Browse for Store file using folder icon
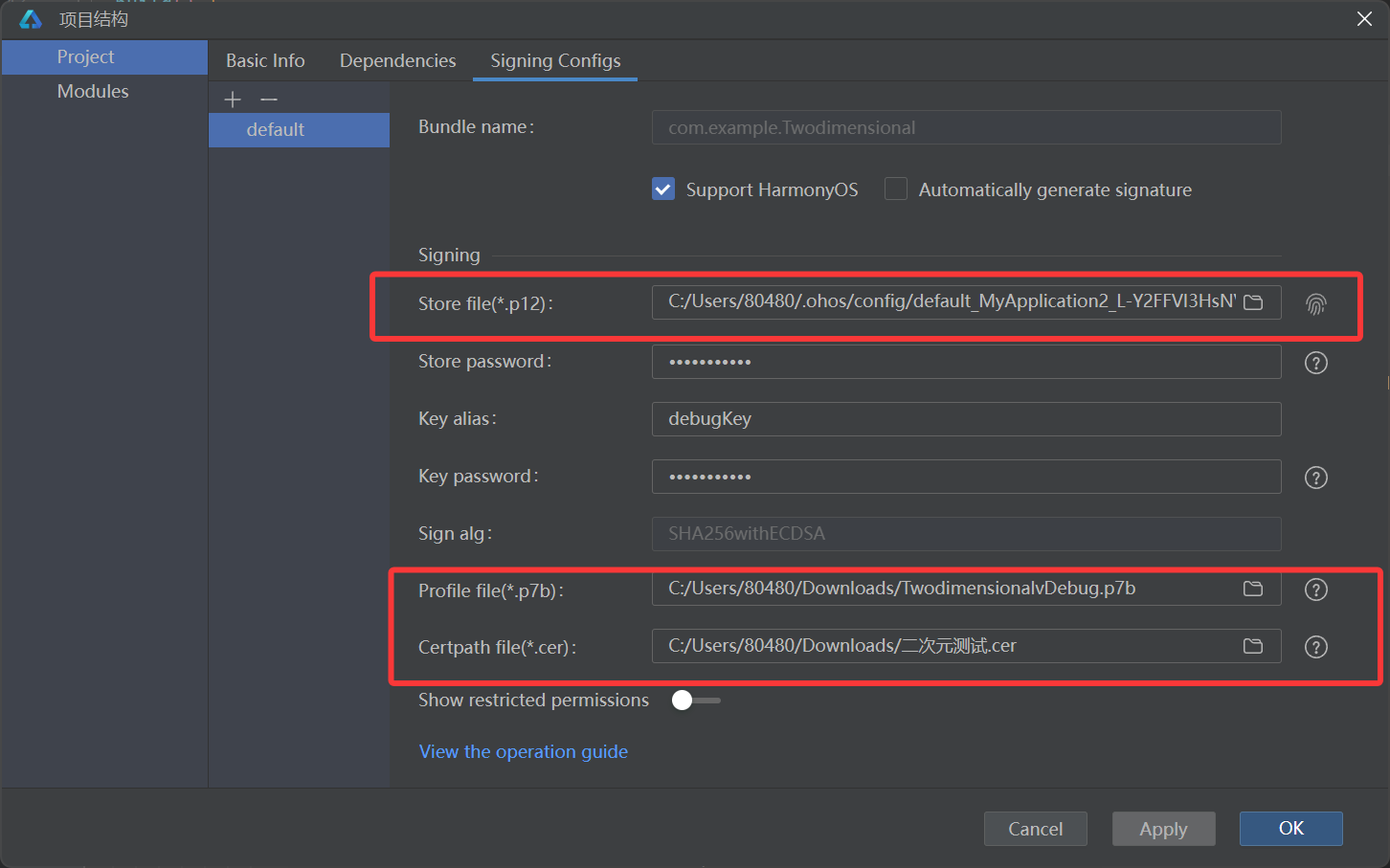The height and width of the screenshot is (868, 1390). (1253, 302)
